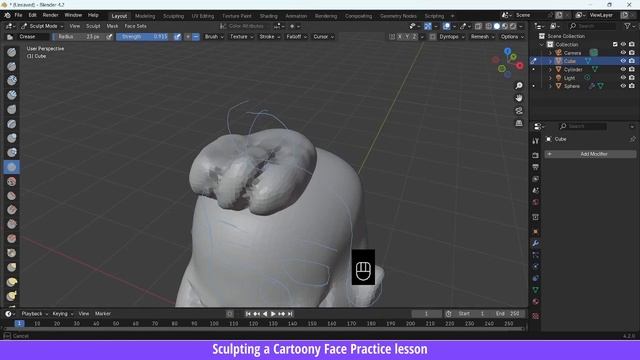Open the Object properties tab
The height and width of the screenshot is (360, 640).
(x=536, y=232)
